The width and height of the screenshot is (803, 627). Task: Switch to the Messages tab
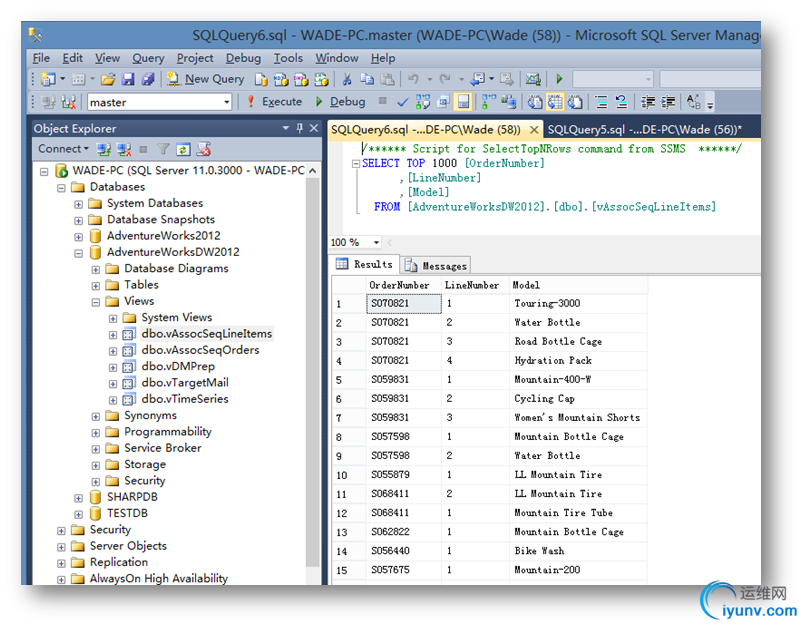click(x=436, y=265)
